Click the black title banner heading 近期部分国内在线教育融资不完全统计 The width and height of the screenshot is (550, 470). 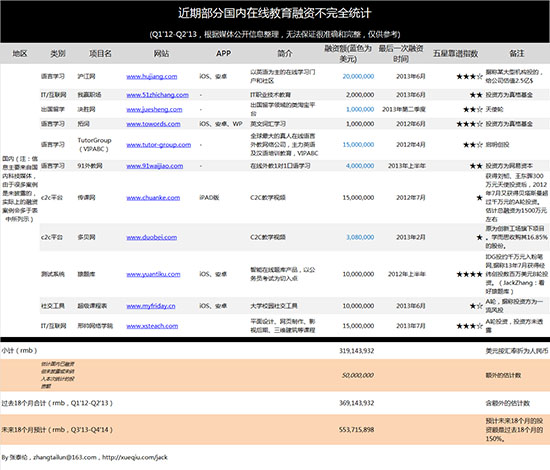pyautogui.click(x=275, y=13)
